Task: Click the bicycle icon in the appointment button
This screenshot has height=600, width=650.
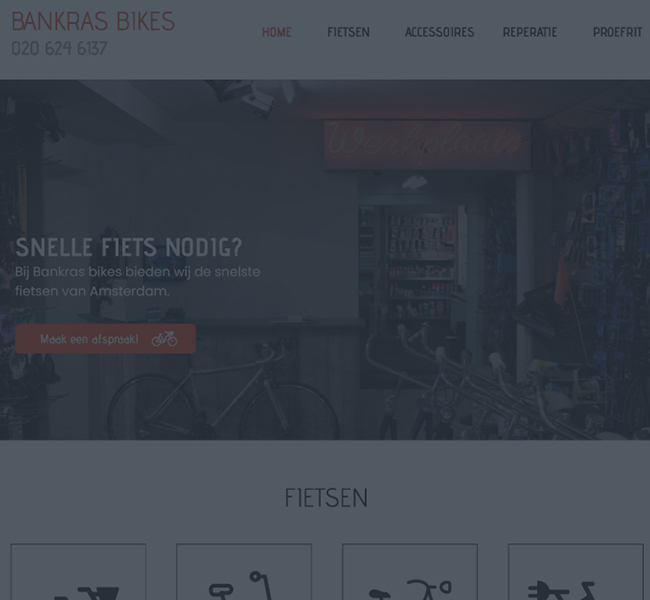Action: click(x=164, y=339)
